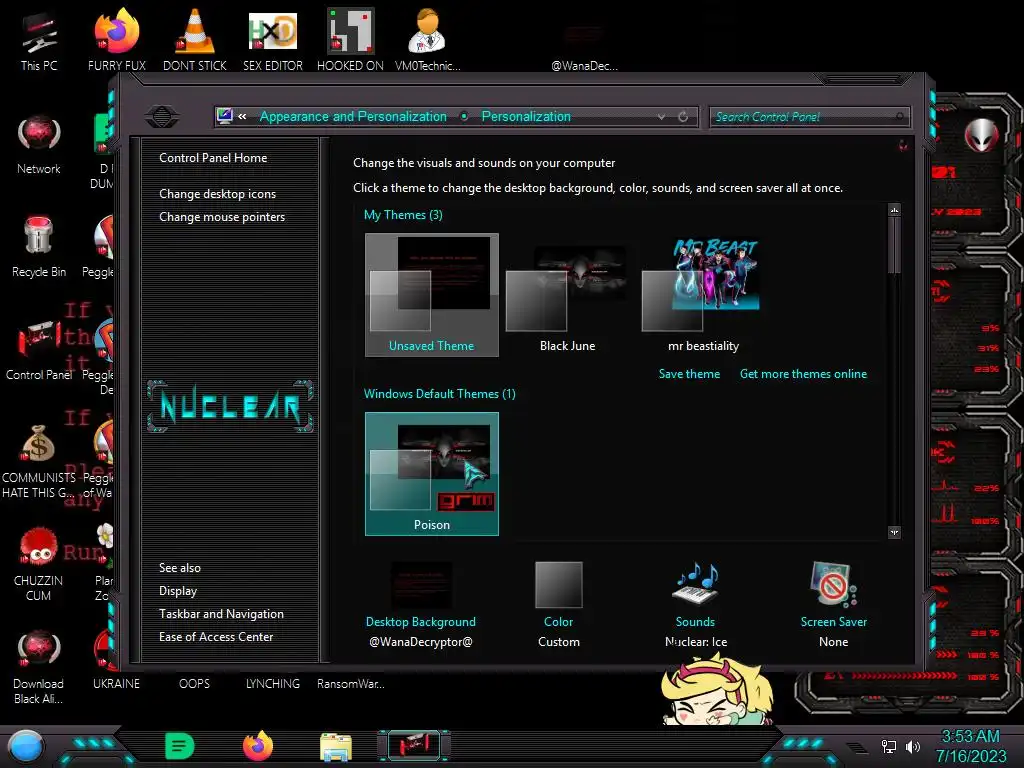This screenshot has height=768, width=1024.
Task: Open the VM0Technic desktop shortcut
Action: (428, 40)
